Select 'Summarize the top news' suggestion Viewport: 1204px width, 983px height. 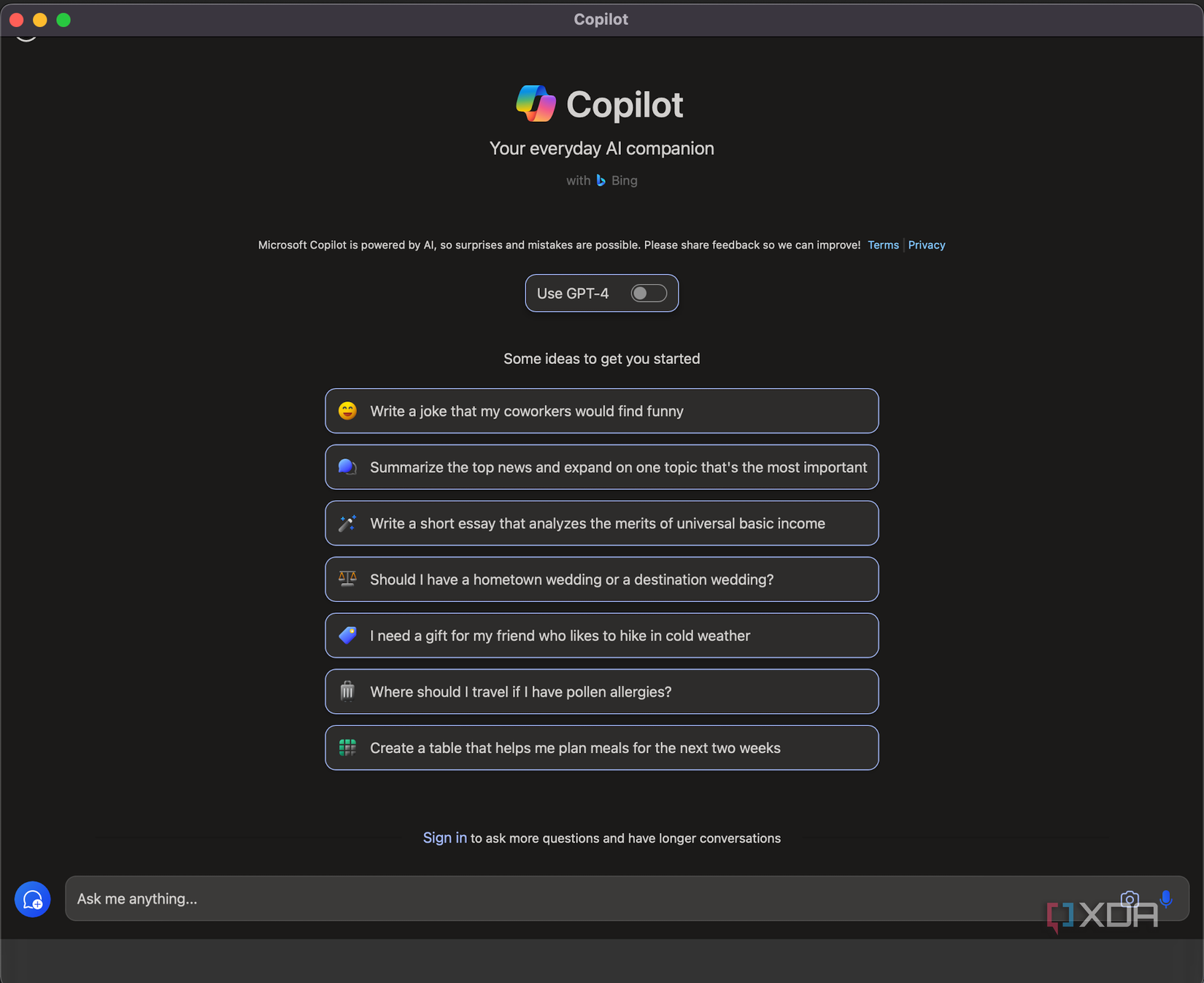(x=602, y=467)
